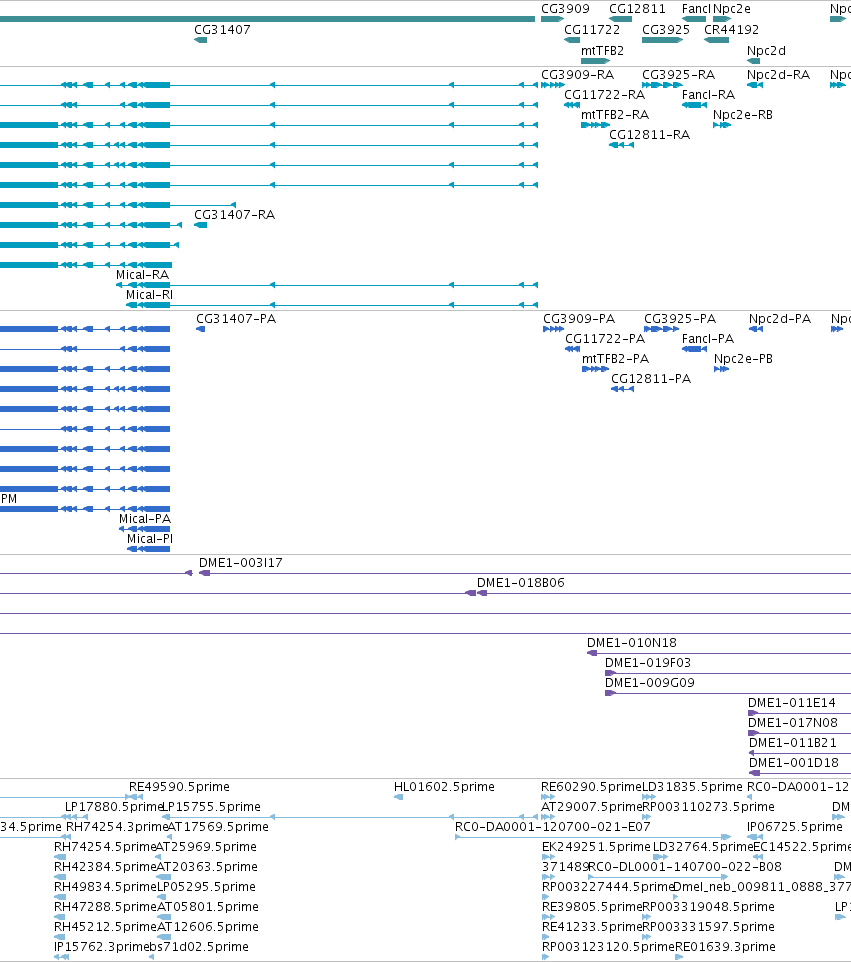Click the AT29007.5prime EST label
851x962 pixels.
(591, 807)
